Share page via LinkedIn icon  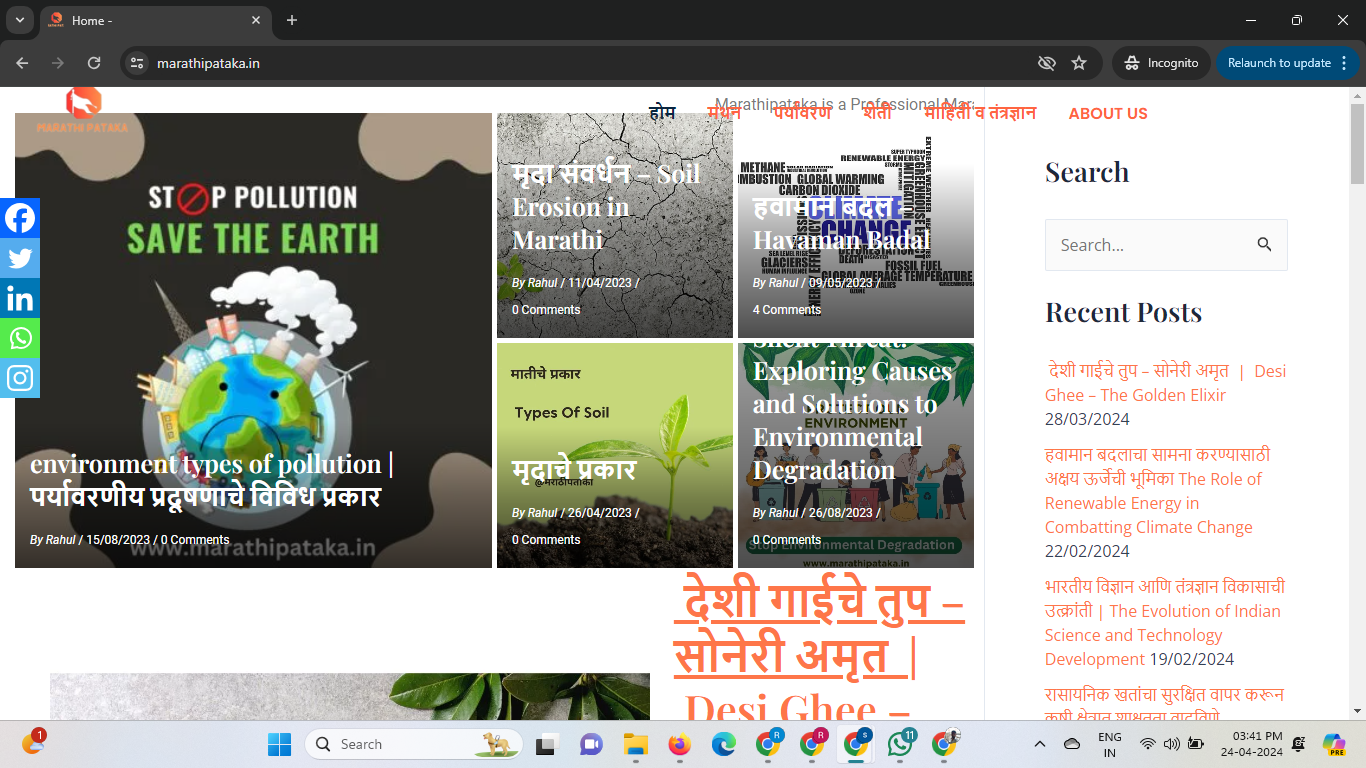[20, 298]
